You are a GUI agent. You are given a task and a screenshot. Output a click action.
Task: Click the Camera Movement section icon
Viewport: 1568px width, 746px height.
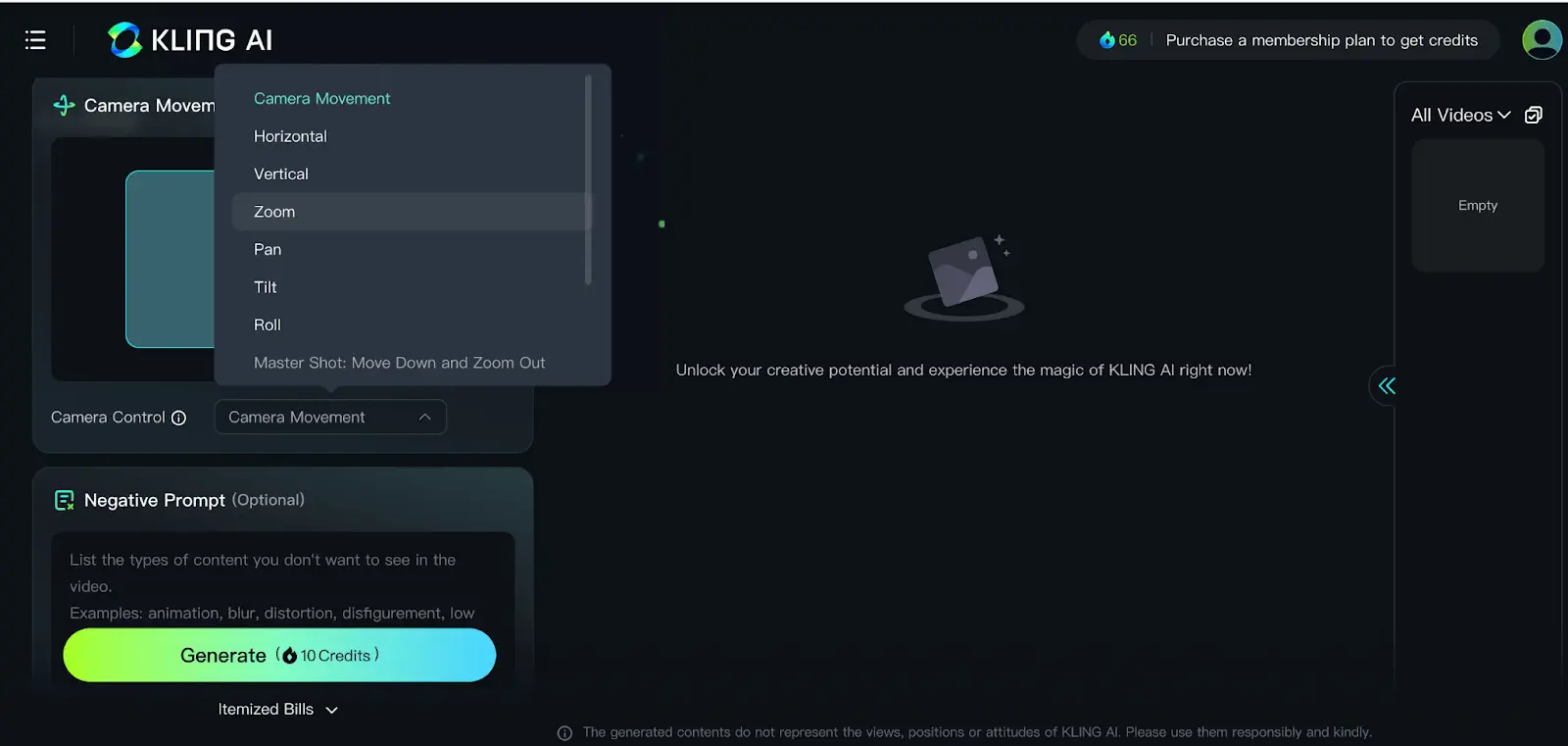pos(65,105)
